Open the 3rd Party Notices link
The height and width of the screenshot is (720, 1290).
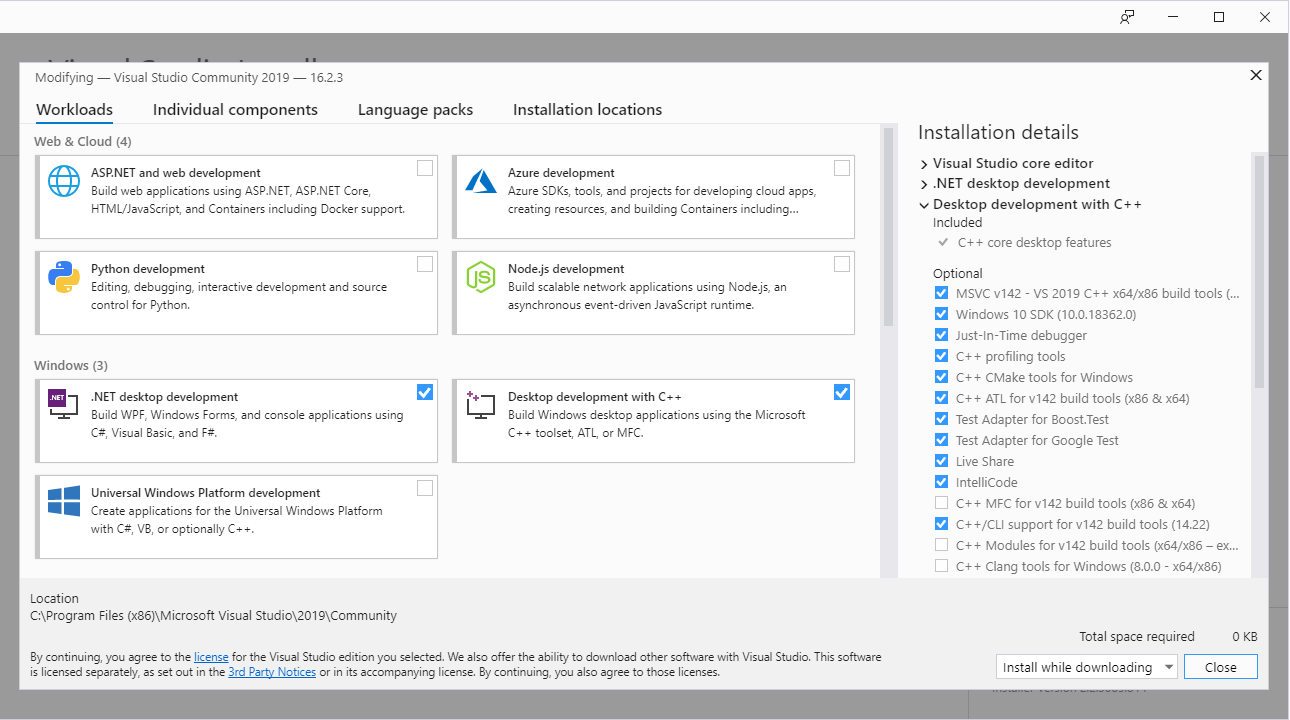click(x=272, y=672)
